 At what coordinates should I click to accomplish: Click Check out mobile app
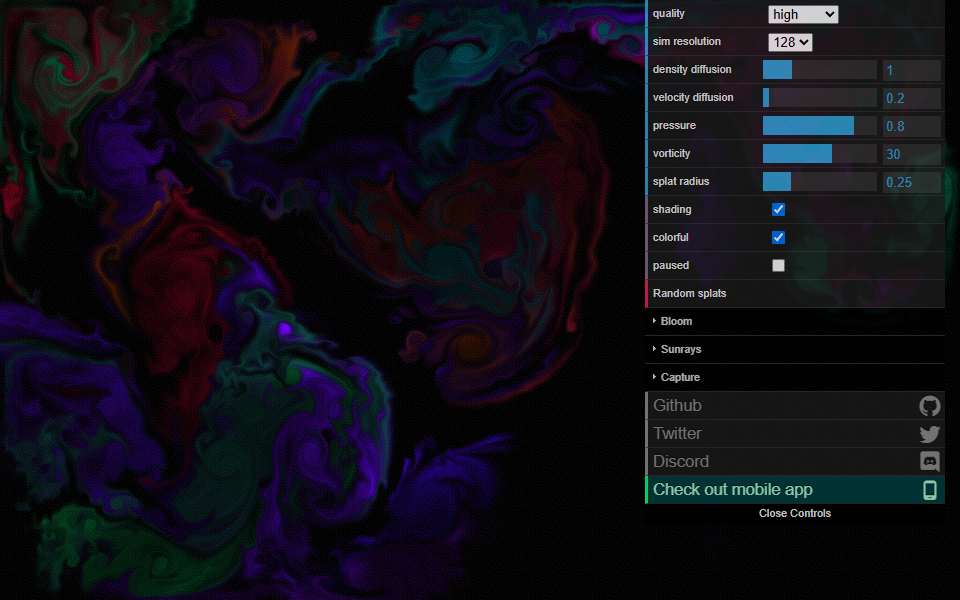pos(795,490)
